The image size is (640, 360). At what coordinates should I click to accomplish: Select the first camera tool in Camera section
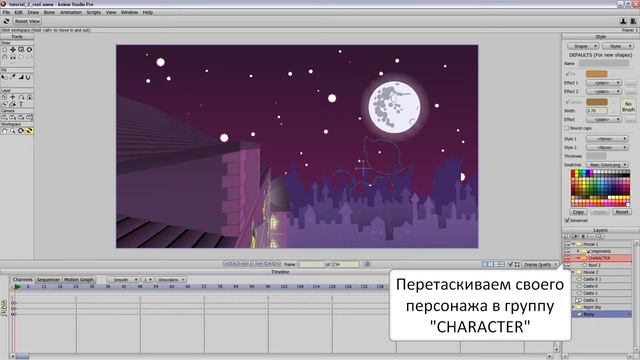coord(5,117)
